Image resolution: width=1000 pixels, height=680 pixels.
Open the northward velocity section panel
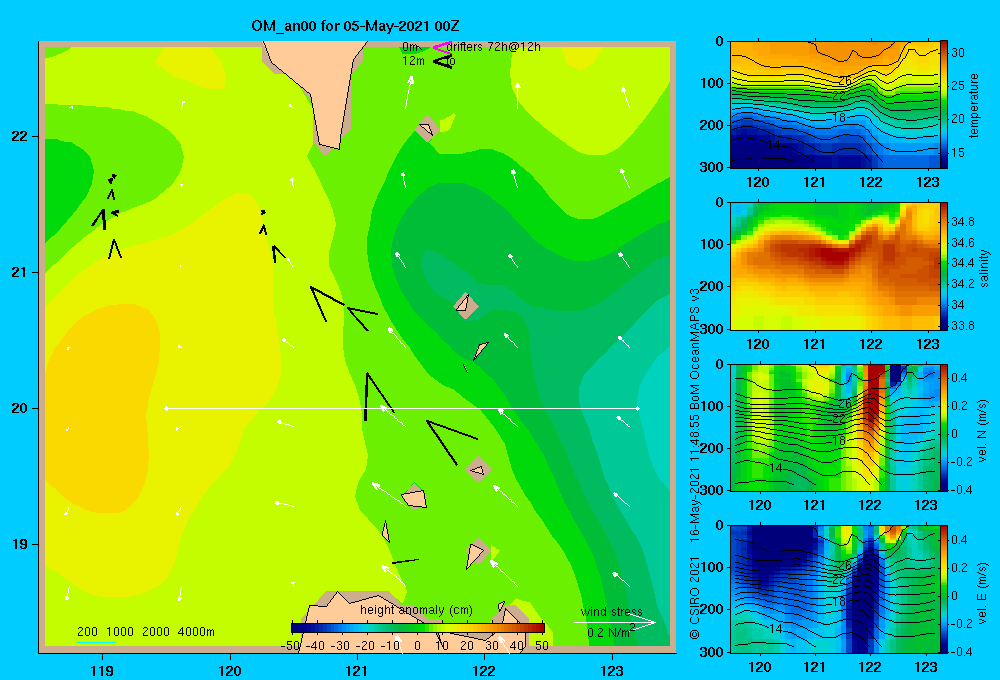tap(834, 427)
